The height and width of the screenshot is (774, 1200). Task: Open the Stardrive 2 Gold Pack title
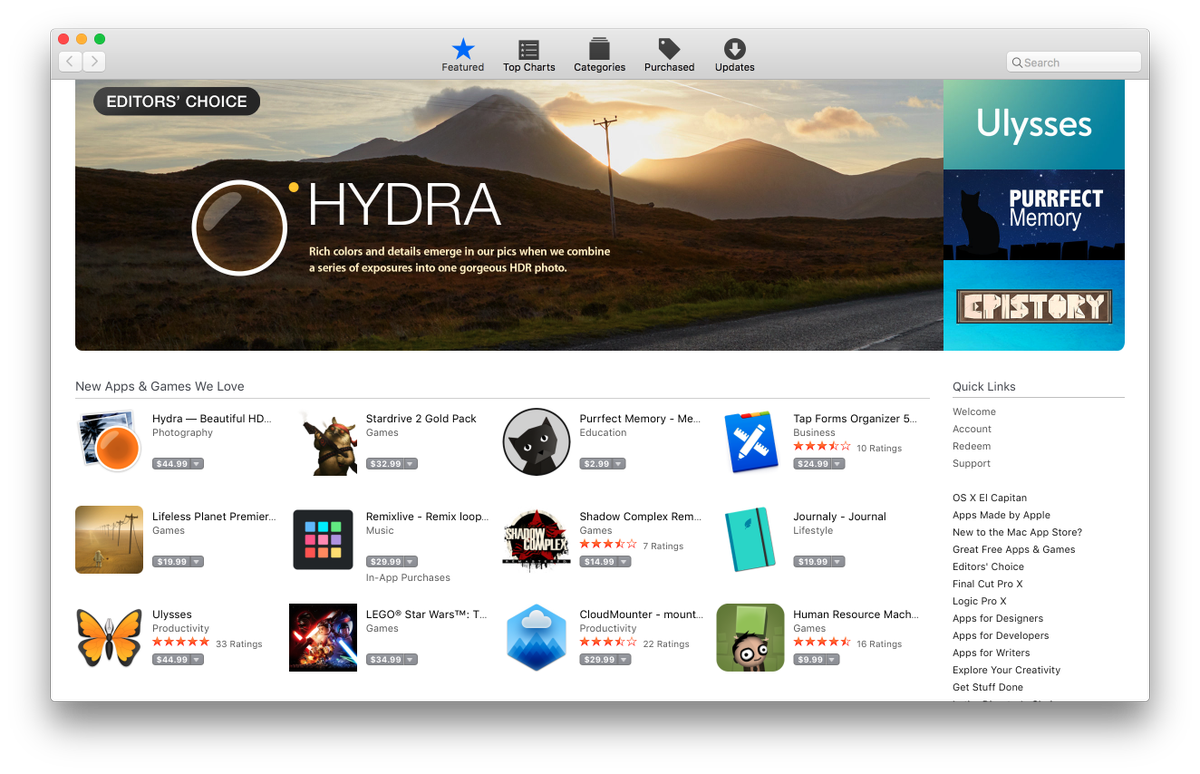pos(421,419)
